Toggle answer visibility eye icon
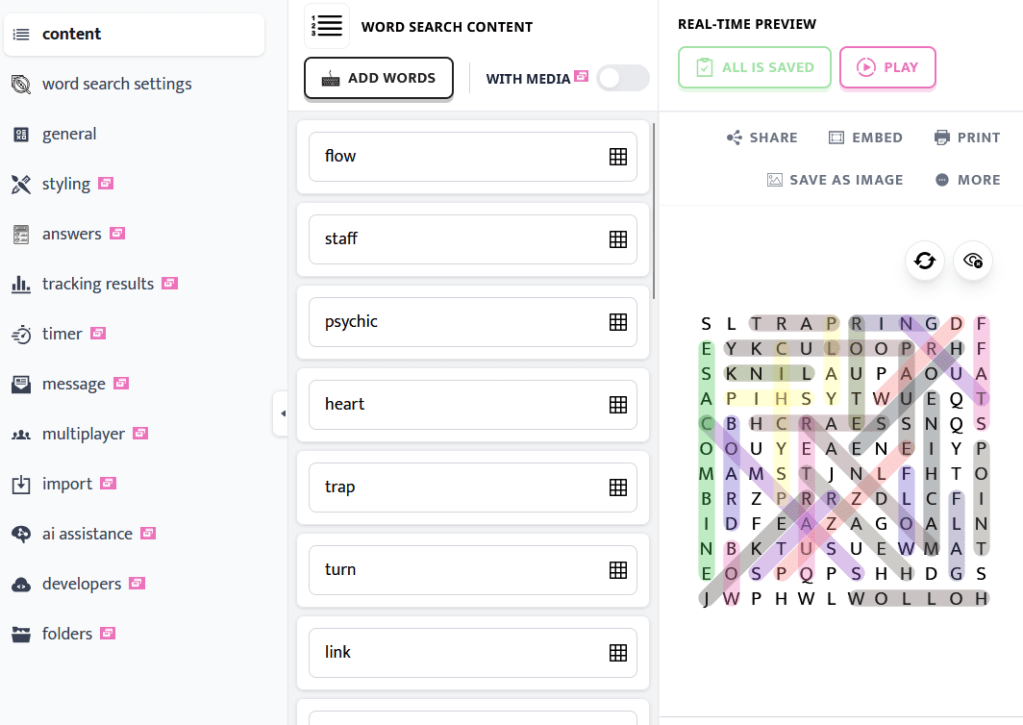1023x725 pixels. [973, 261]
